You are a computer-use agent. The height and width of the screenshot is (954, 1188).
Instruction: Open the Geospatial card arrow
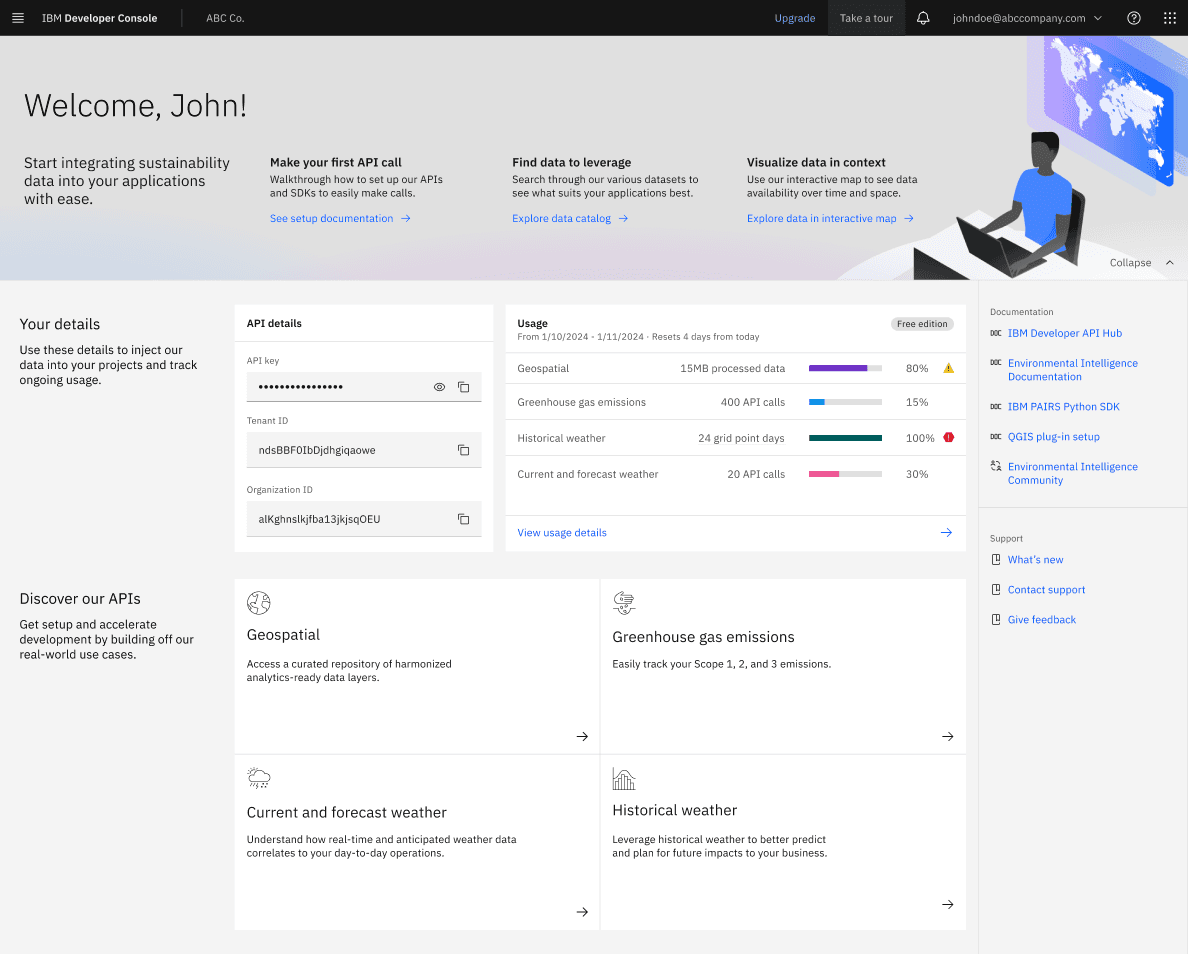(x=582, y=737)
